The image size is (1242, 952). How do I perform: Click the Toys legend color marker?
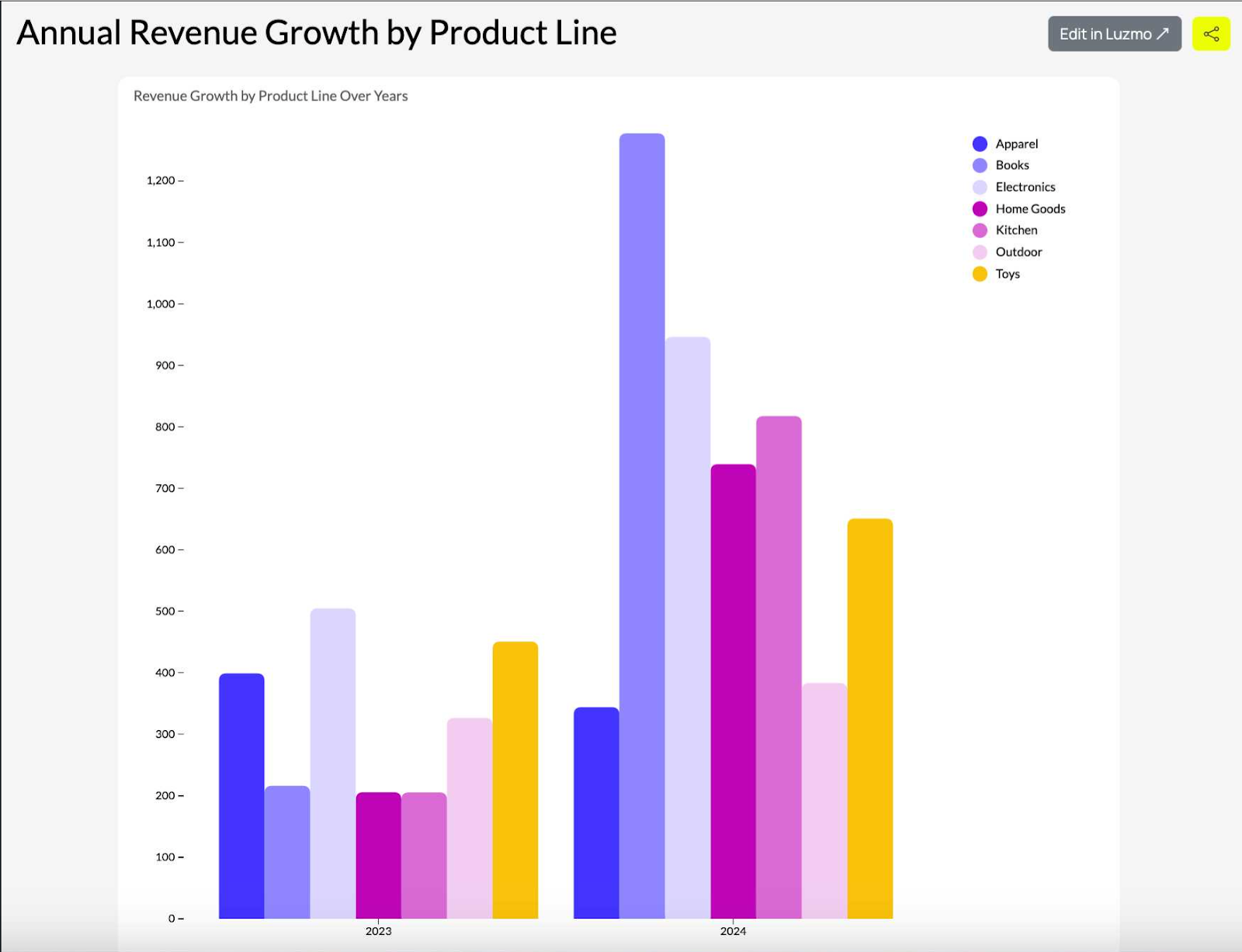click(x=979, y=274)
